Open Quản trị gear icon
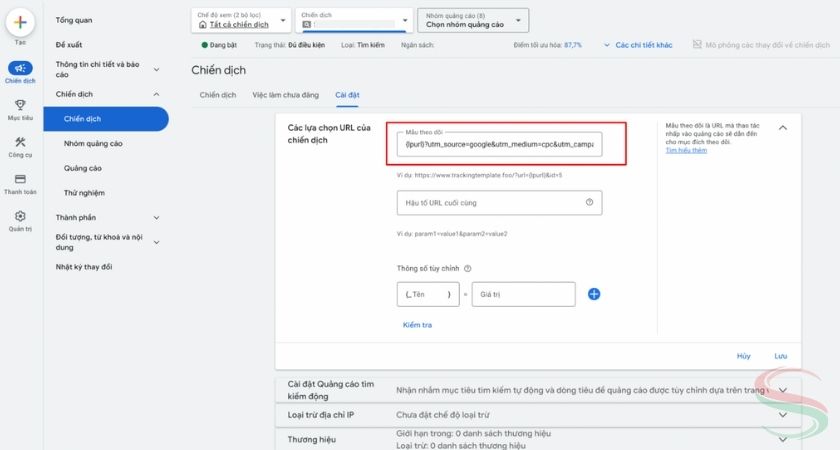 pyautogui.click(x=20, y=216)
